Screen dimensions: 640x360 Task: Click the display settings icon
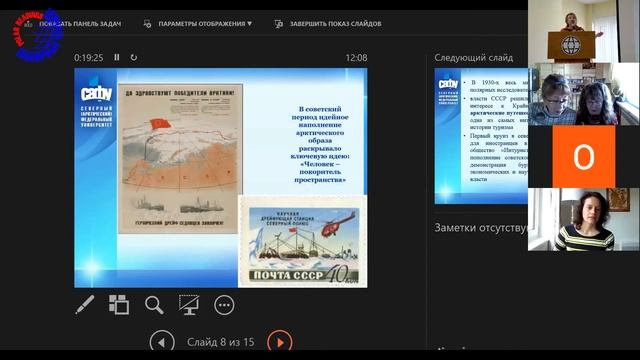pos(147,24)
